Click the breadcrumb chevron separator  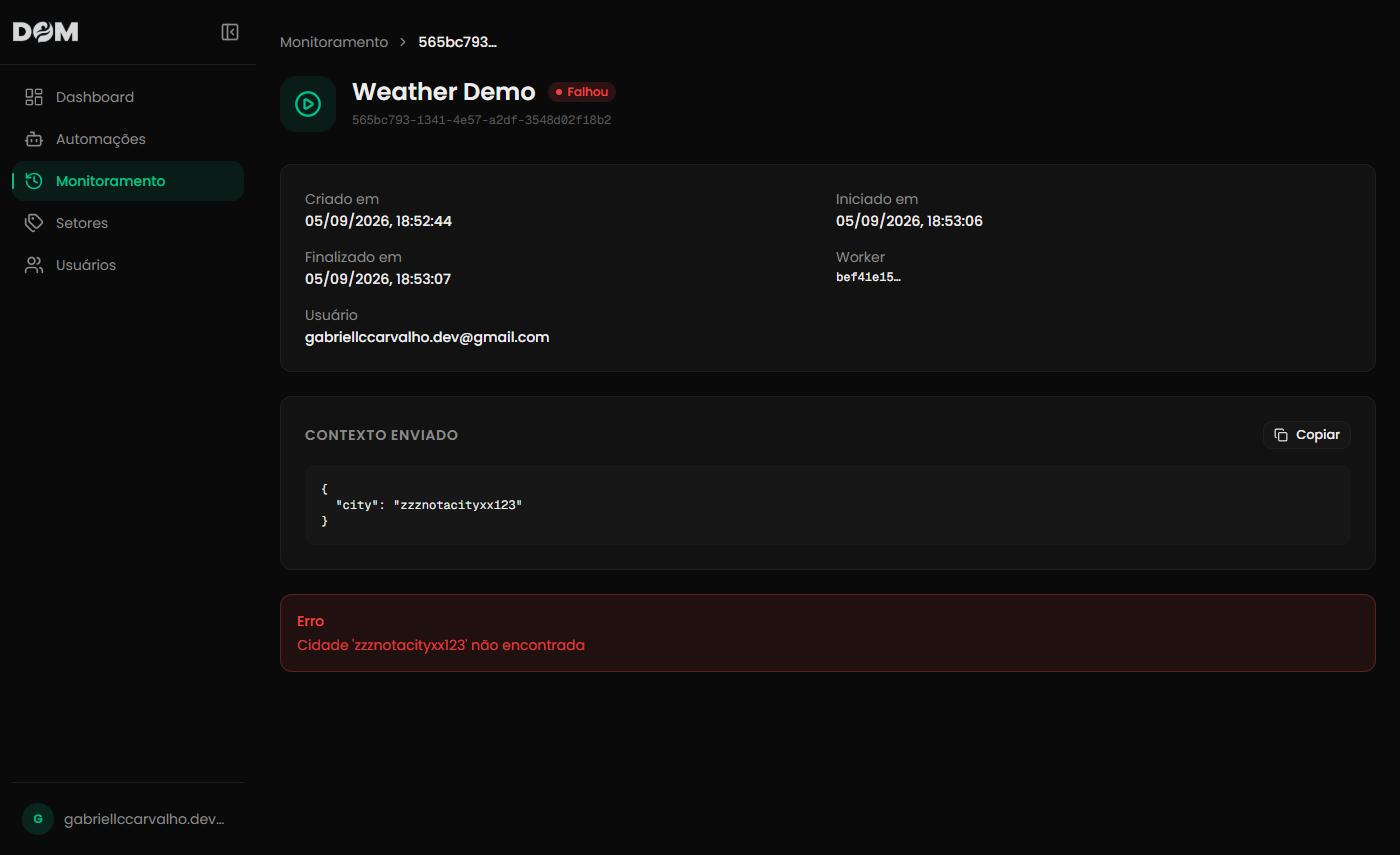pos(403,42)
